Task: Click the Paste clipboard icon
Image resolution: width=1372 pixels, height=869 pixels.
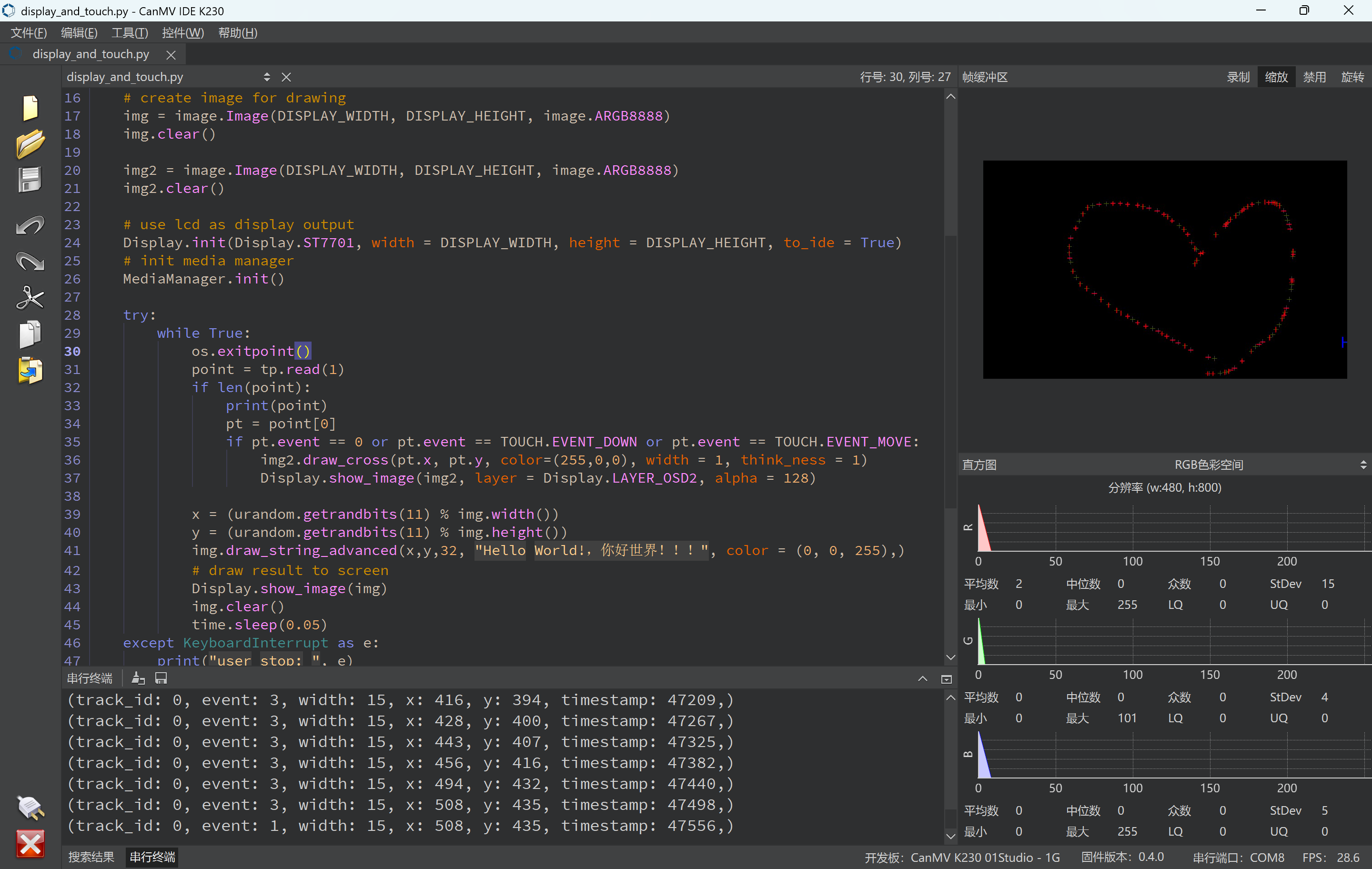Action: coord(30,371)
